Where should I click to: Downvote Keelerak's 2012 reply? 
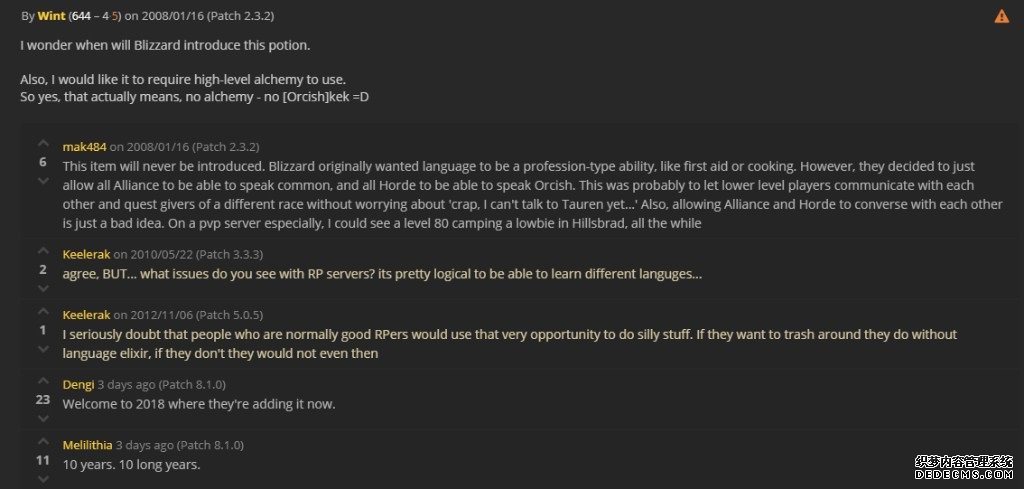click(x=43, y=349)
